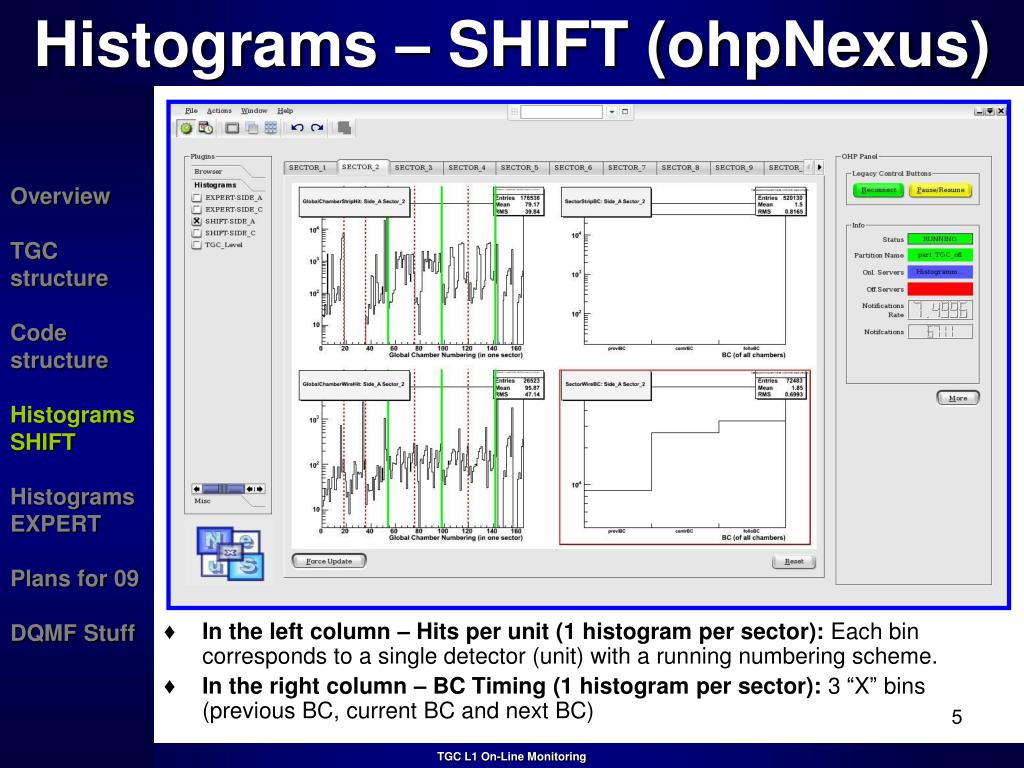Image resolution: width=1024 pixels, height=768 pixels.
Task: Click Histograms EXPERT in the slide sidebar
Action: tap(72, 510)
